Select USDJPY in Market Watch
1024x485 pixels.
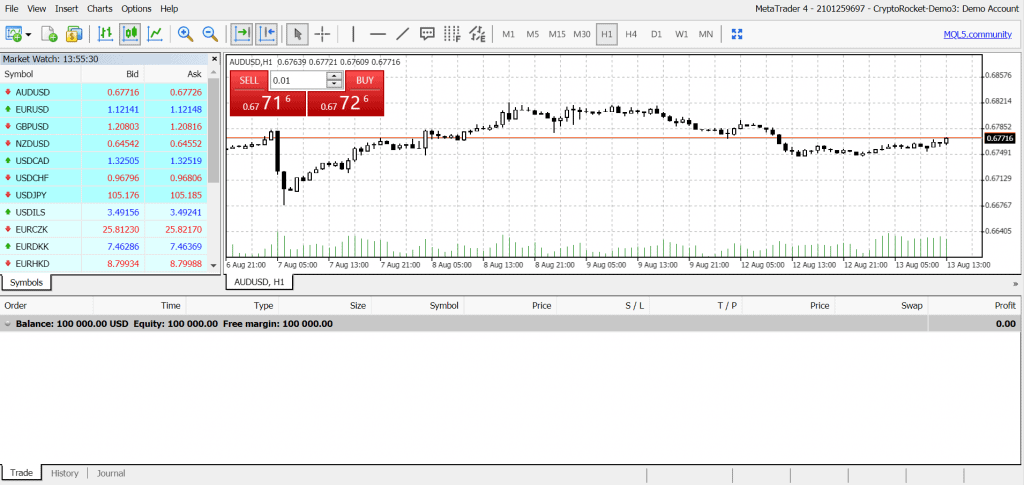(104, 195)
